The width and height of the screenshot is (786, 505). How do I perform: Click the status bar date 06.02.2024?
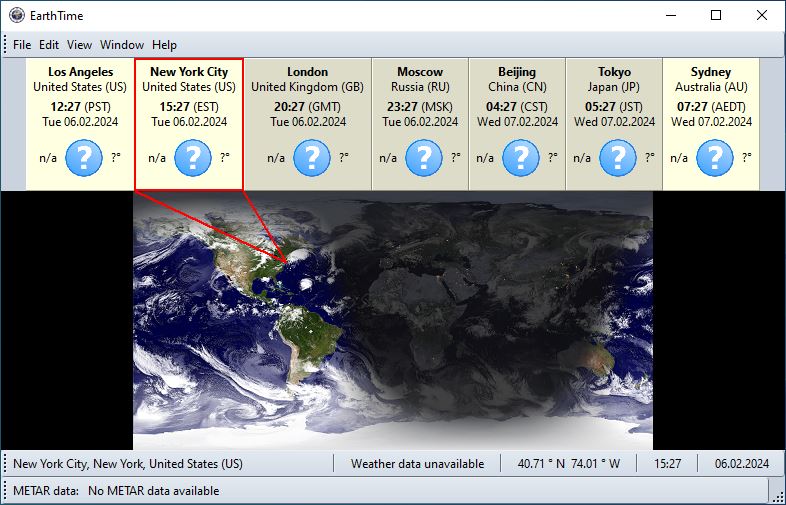[742, 464]
